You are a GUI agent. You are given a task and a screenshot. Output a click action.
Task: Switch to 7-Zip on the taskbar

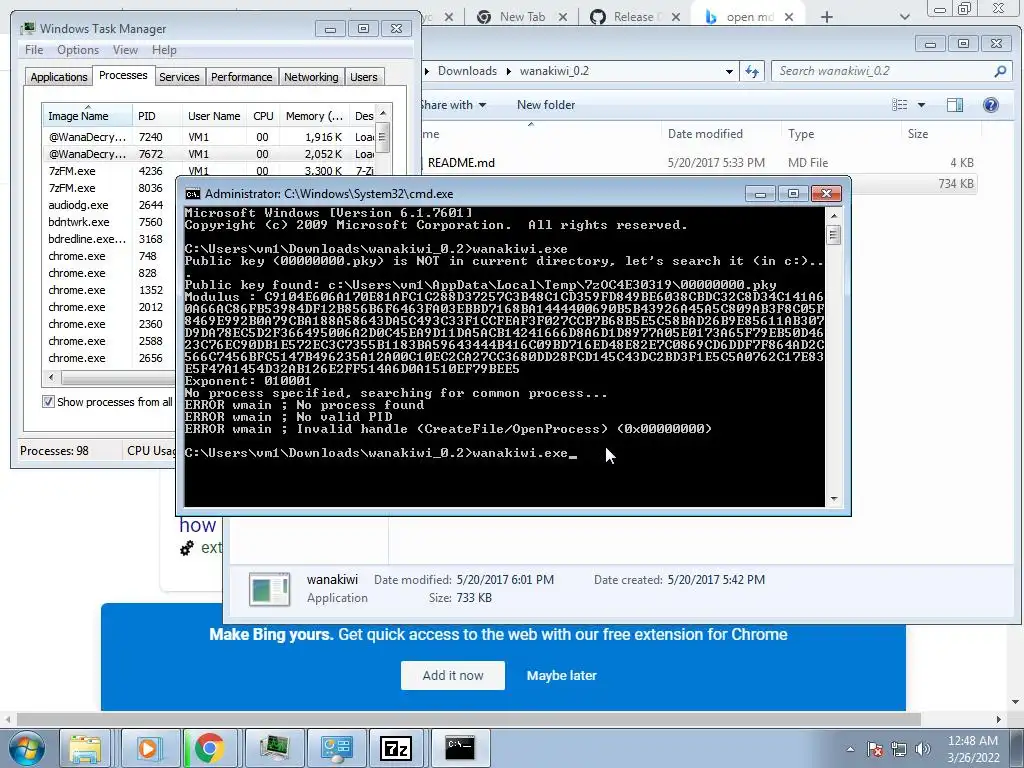click(x=396, y=748)
